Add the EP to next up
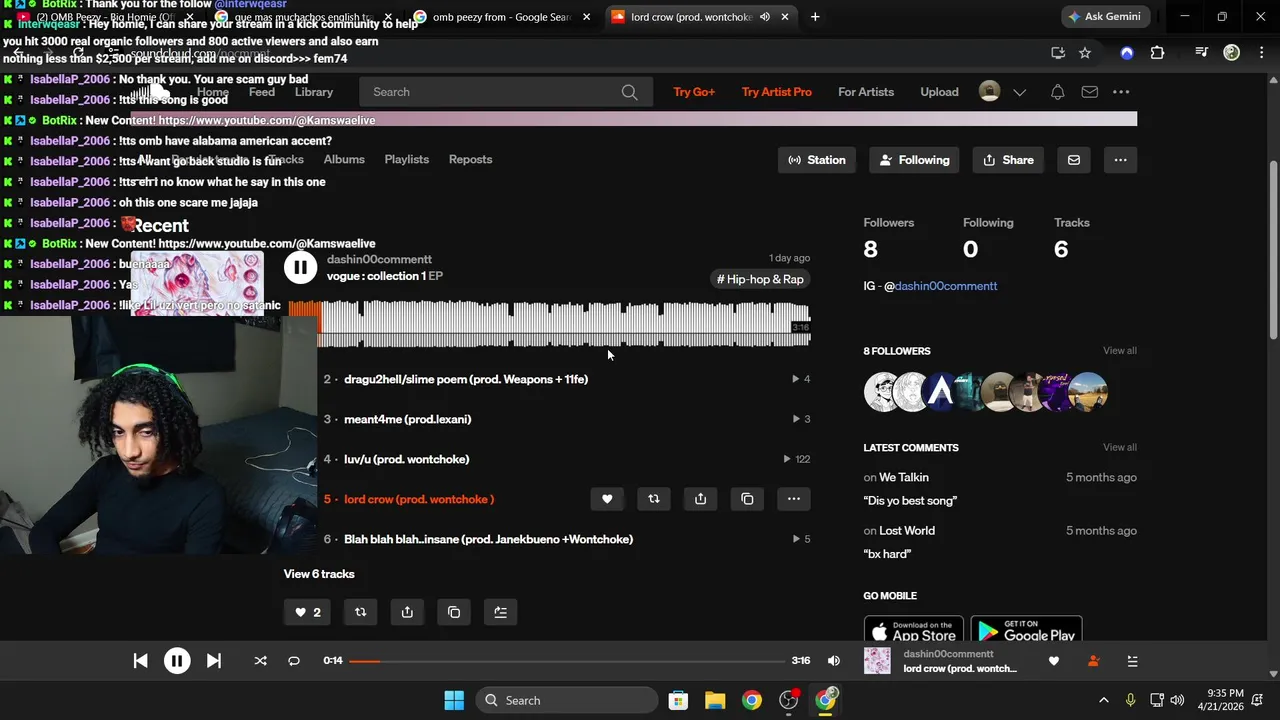The image size is (1280, 720). [x=501, y=612]
